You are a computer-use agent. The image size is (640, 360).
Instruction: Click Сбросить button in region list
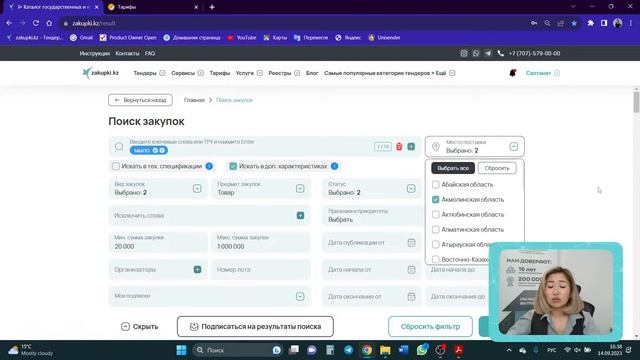point(497,168)
